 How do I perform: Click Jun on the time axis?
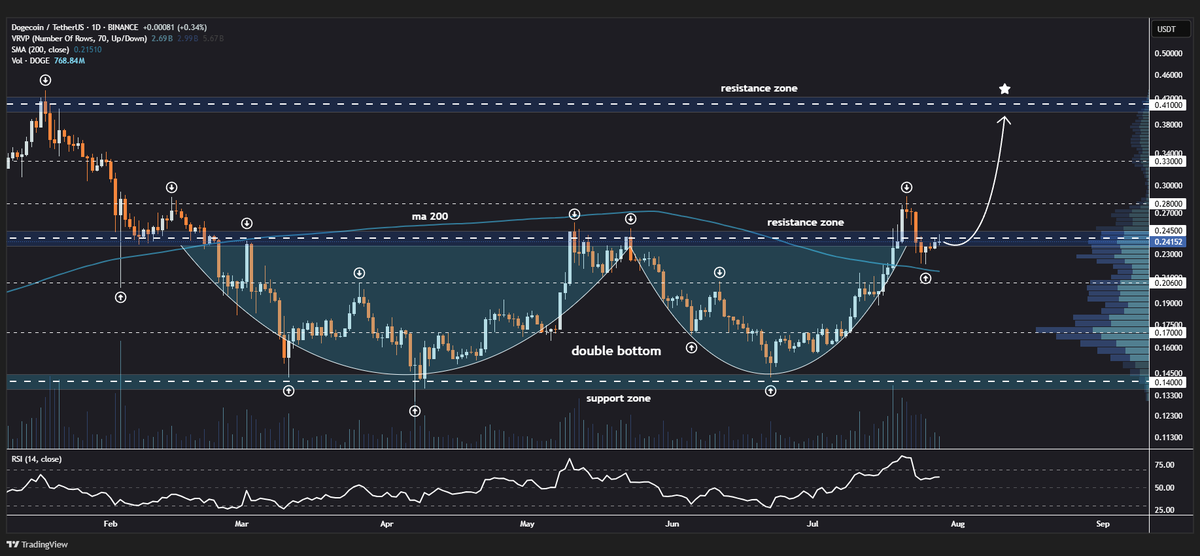(673, 522)
